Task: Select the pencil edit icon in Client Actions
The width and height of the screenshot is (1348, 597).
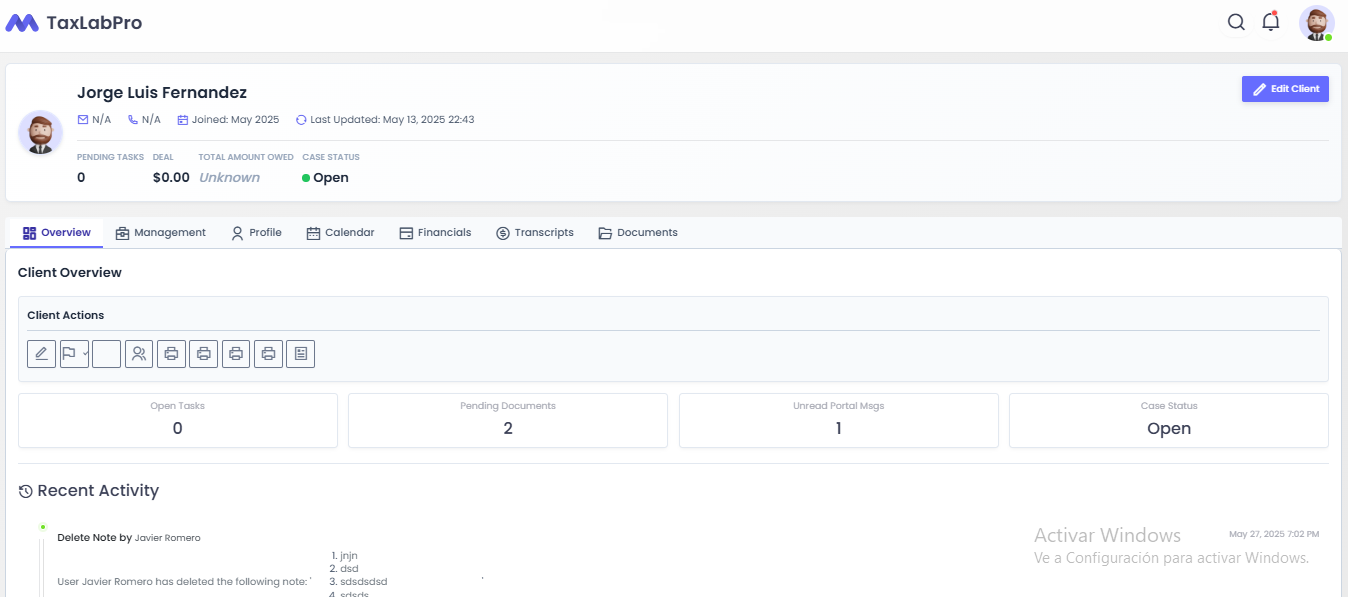Action: coord(41,353)
